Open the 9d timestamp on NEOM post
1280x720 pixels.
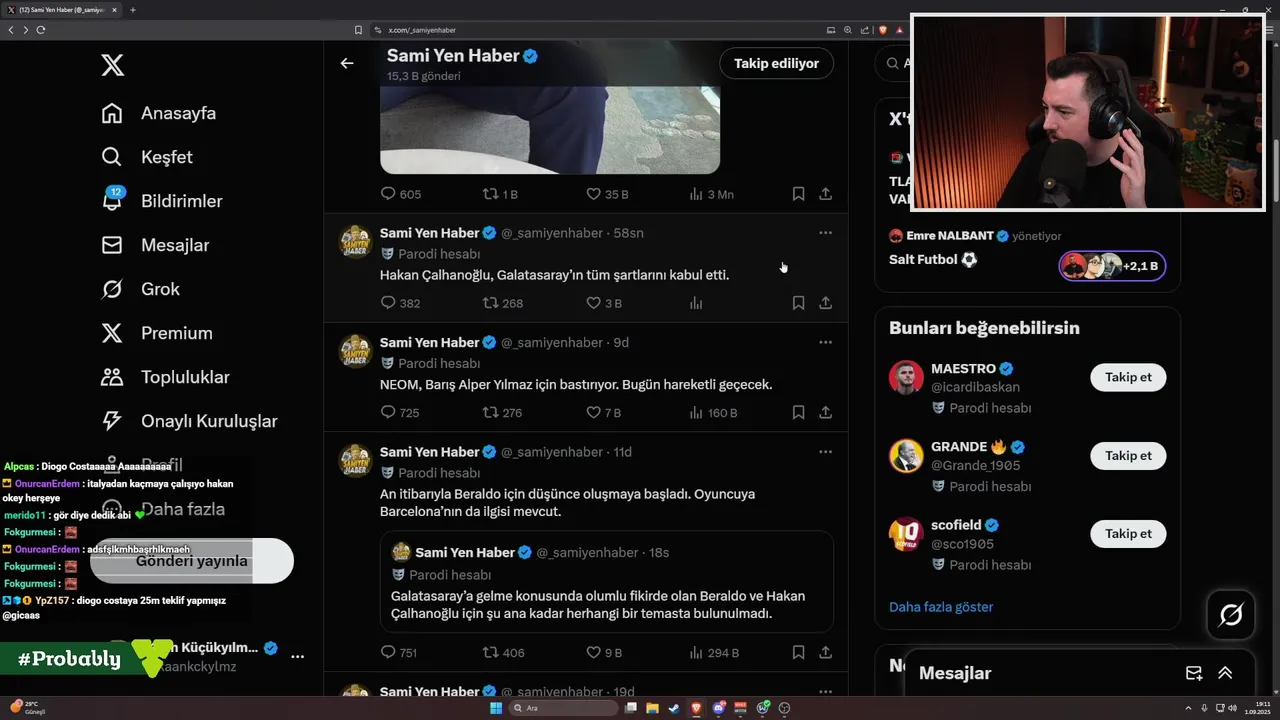[x=621, y=342]
